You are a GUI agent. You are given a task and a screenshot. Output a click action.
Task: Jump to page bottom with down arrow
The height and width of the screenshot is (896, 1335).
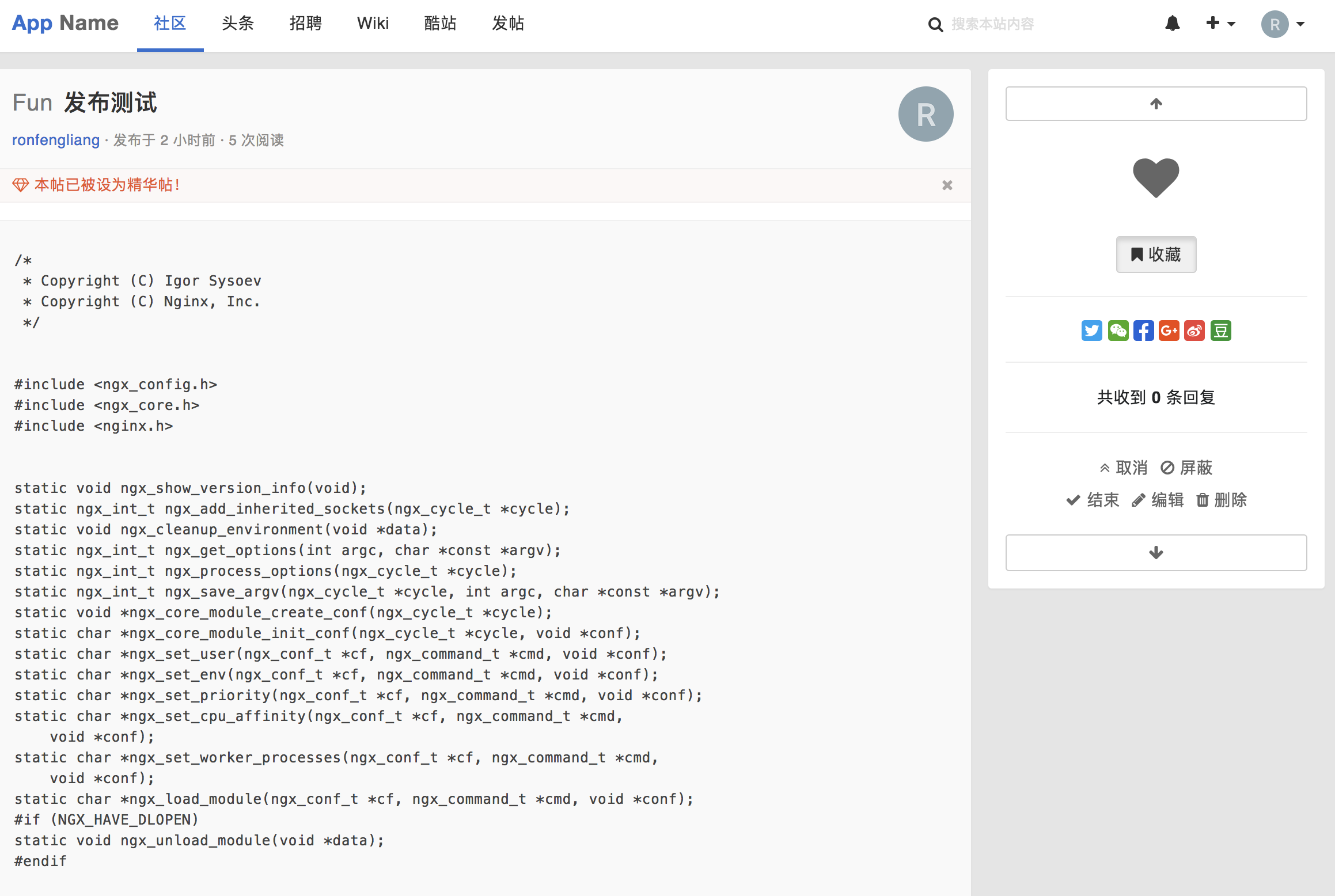[x=1156, y=553]
